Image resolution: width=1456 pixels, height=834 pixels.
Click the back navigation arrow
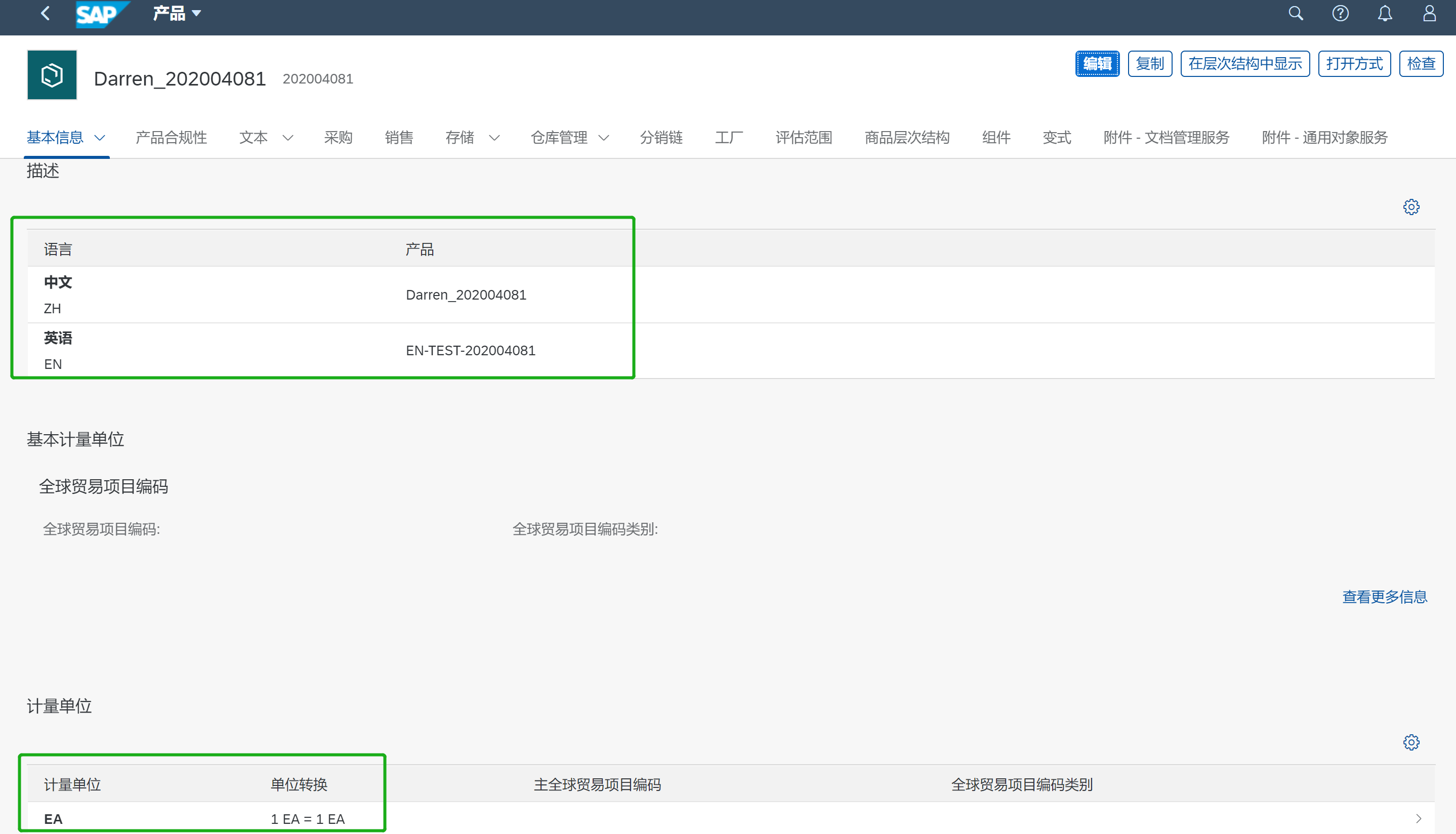[45, 13]
